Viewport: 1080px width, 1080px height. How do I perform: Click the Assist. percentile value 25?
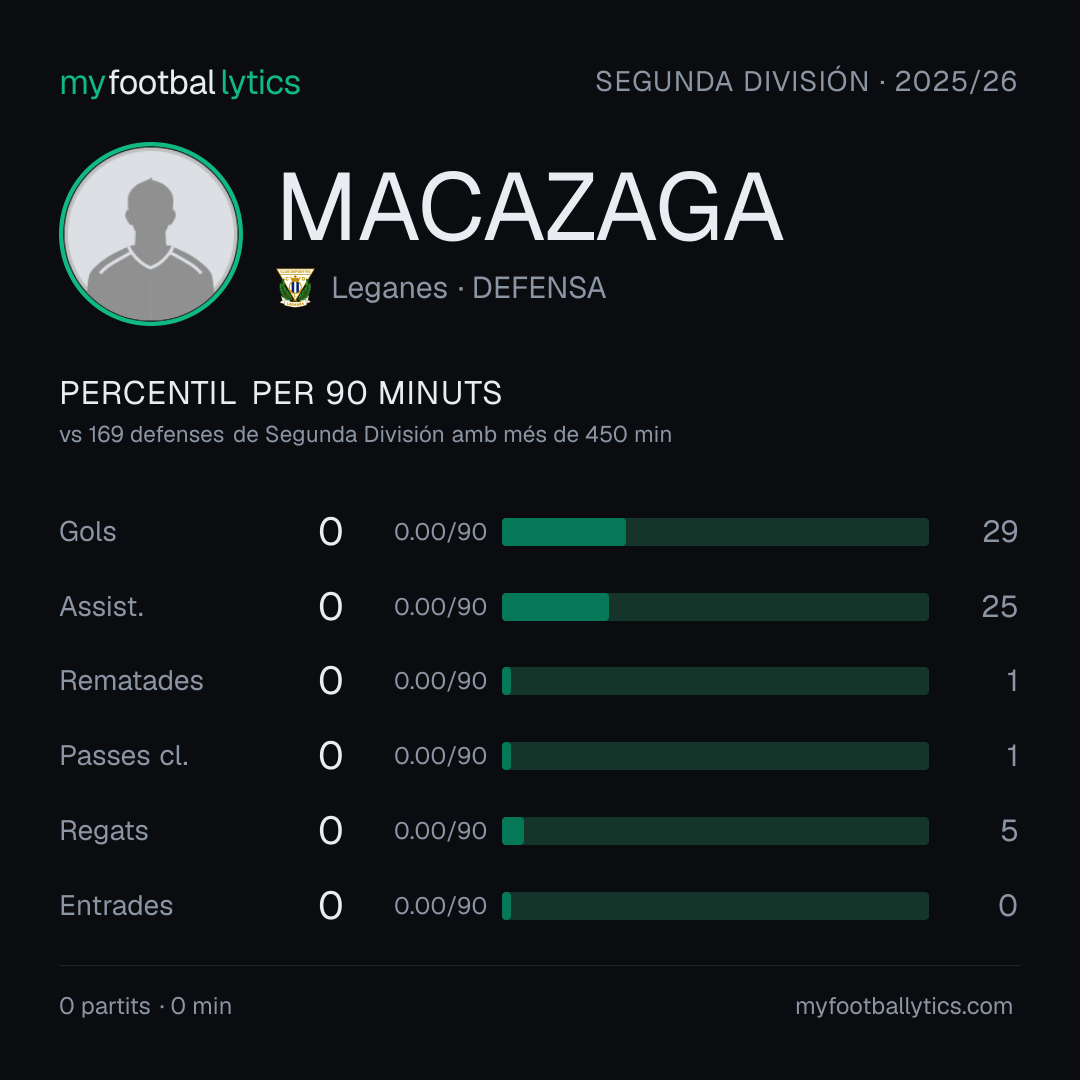pos(999,607)
